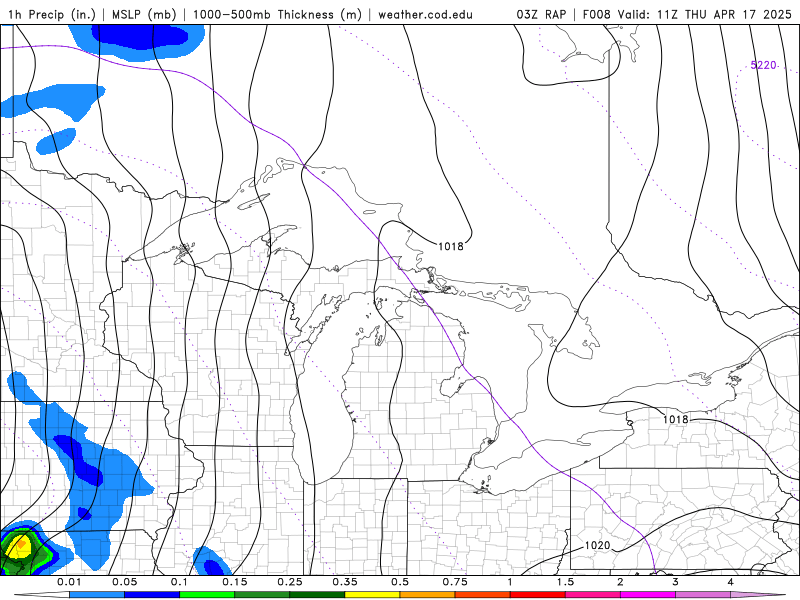The height and width of the screenshot is (600, 800).
Task: Click the '1h Precip (in.)' title text
Action: click(52, 14)
